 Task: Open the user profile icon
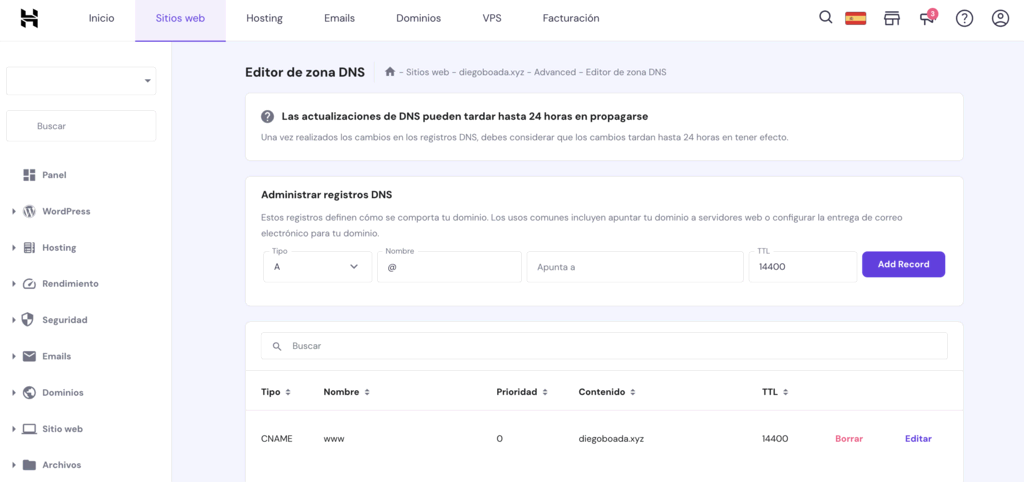(1000, 18)
